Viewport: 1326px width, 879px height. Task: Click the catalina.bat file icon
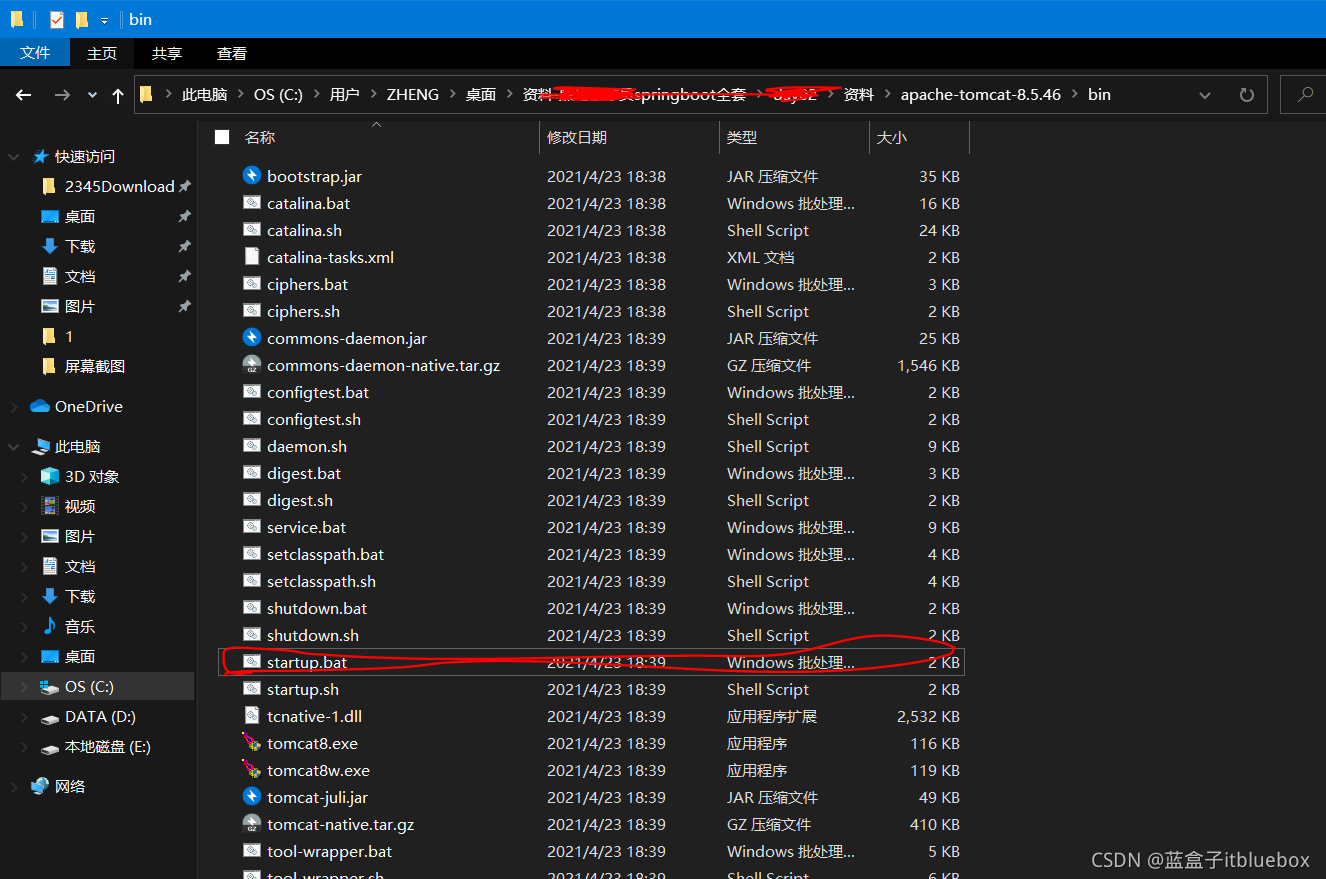coord(252,203)
